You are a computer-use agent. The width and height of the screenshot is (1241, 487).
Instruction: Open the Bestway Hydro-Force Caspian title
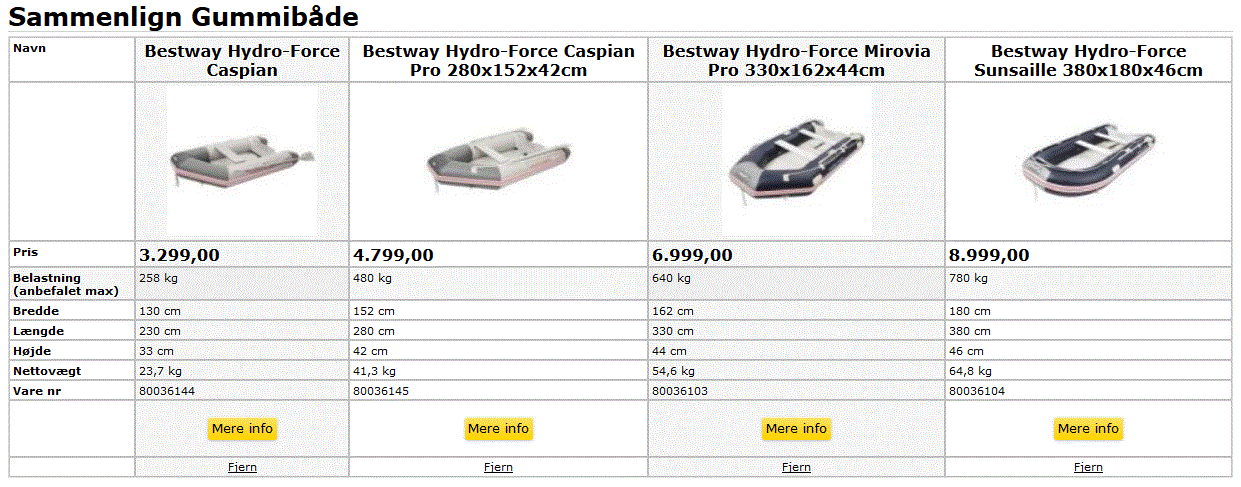pyautogui.click(x=242, y=60)
